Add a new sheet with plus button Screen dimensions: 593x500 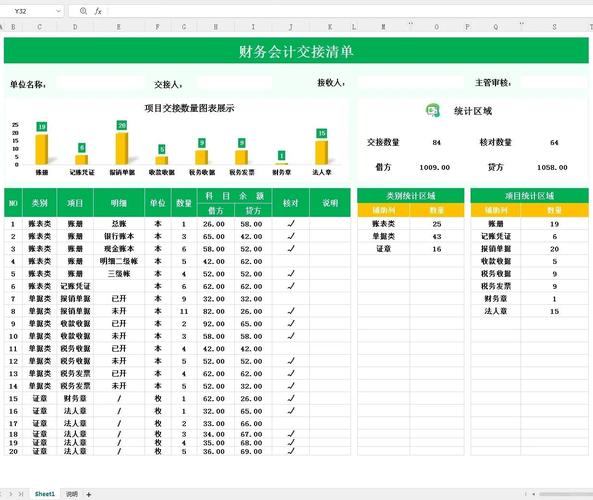tap(88, 494)
